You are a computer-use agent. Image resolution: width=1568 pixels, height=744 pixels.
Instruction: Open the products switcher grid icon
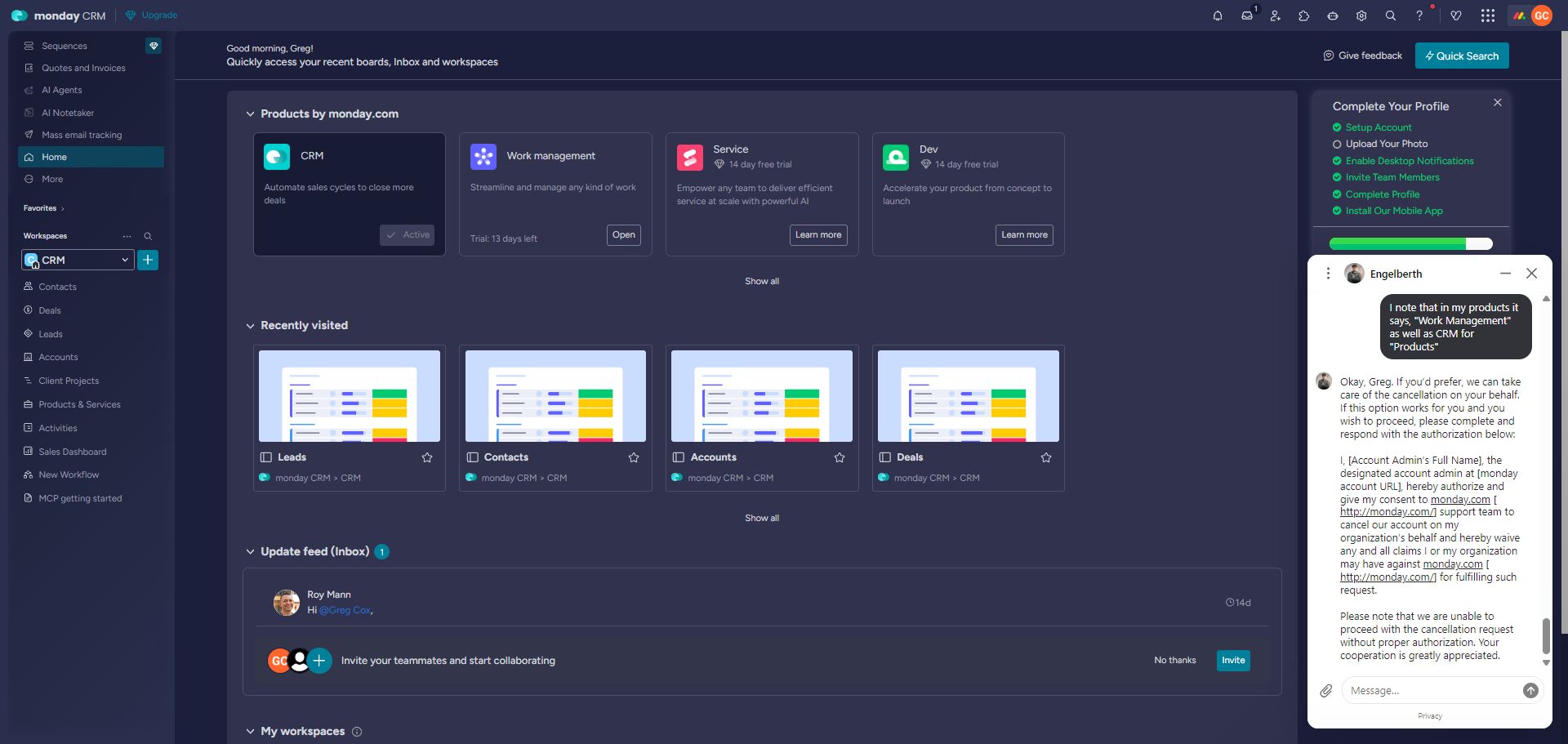(x=1488, y=16)
